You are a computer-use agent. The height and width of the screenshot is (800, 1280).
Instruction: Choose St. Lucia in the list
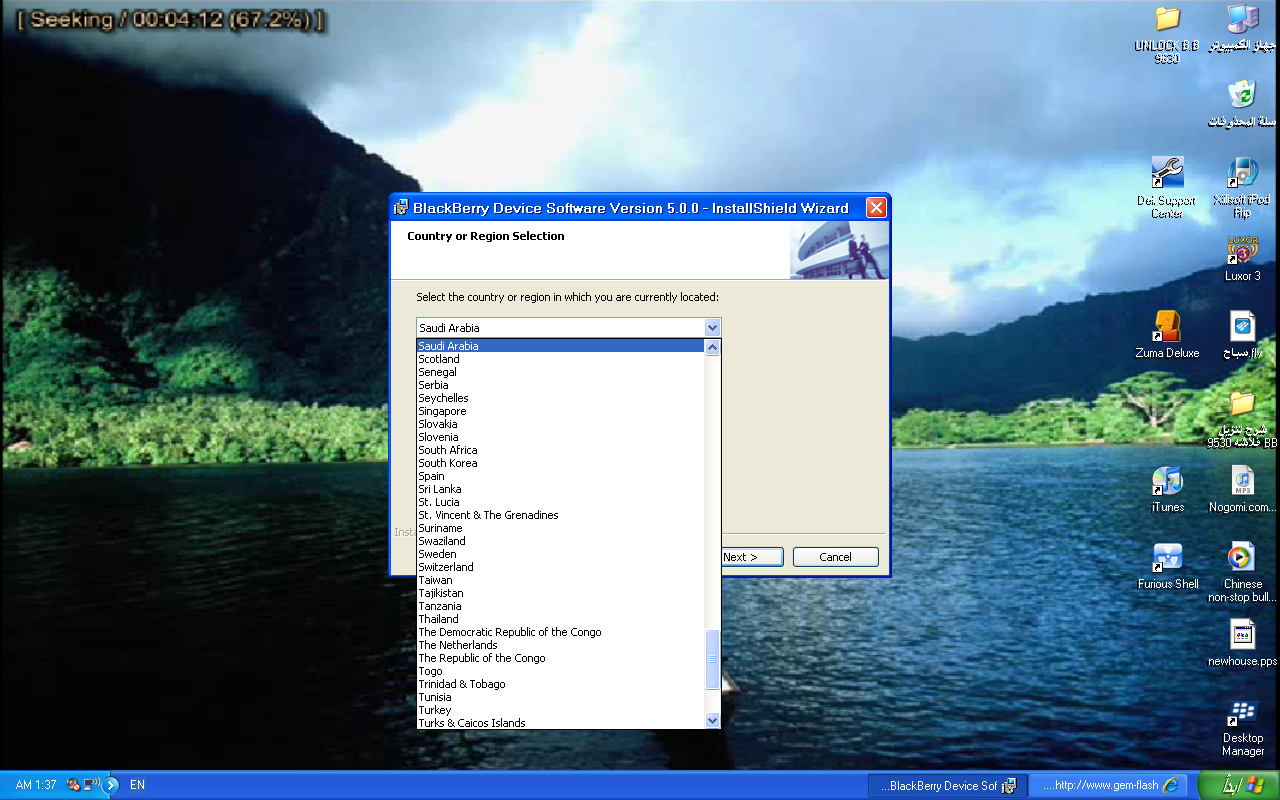coord(561,502)
